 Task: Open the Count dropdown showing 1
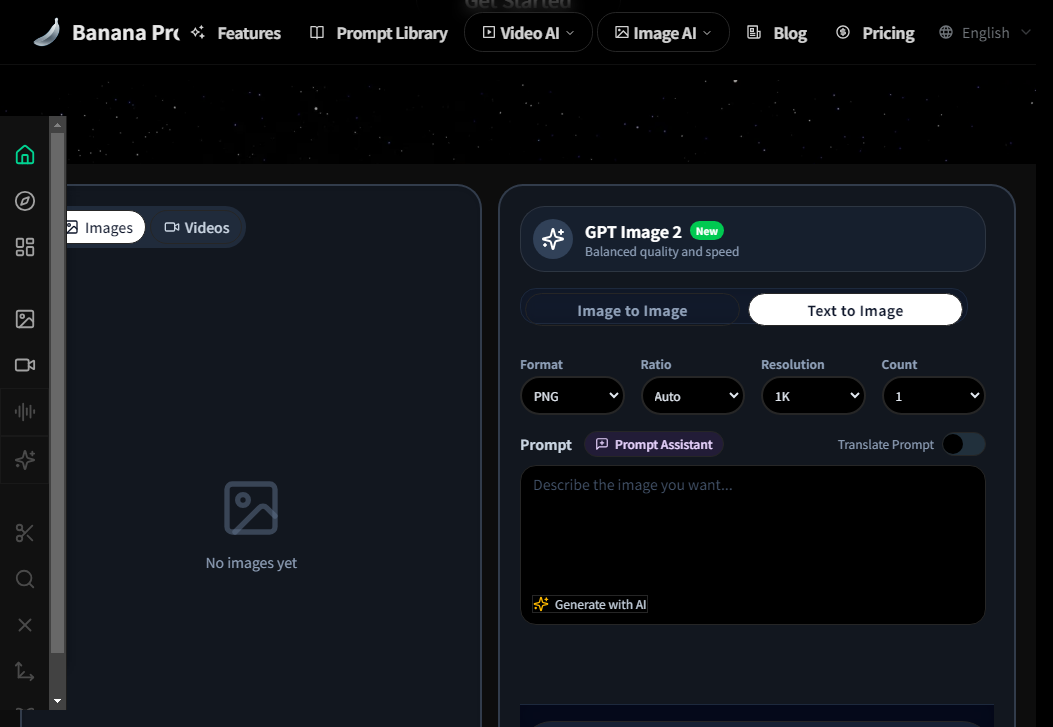tap(933, 396)
